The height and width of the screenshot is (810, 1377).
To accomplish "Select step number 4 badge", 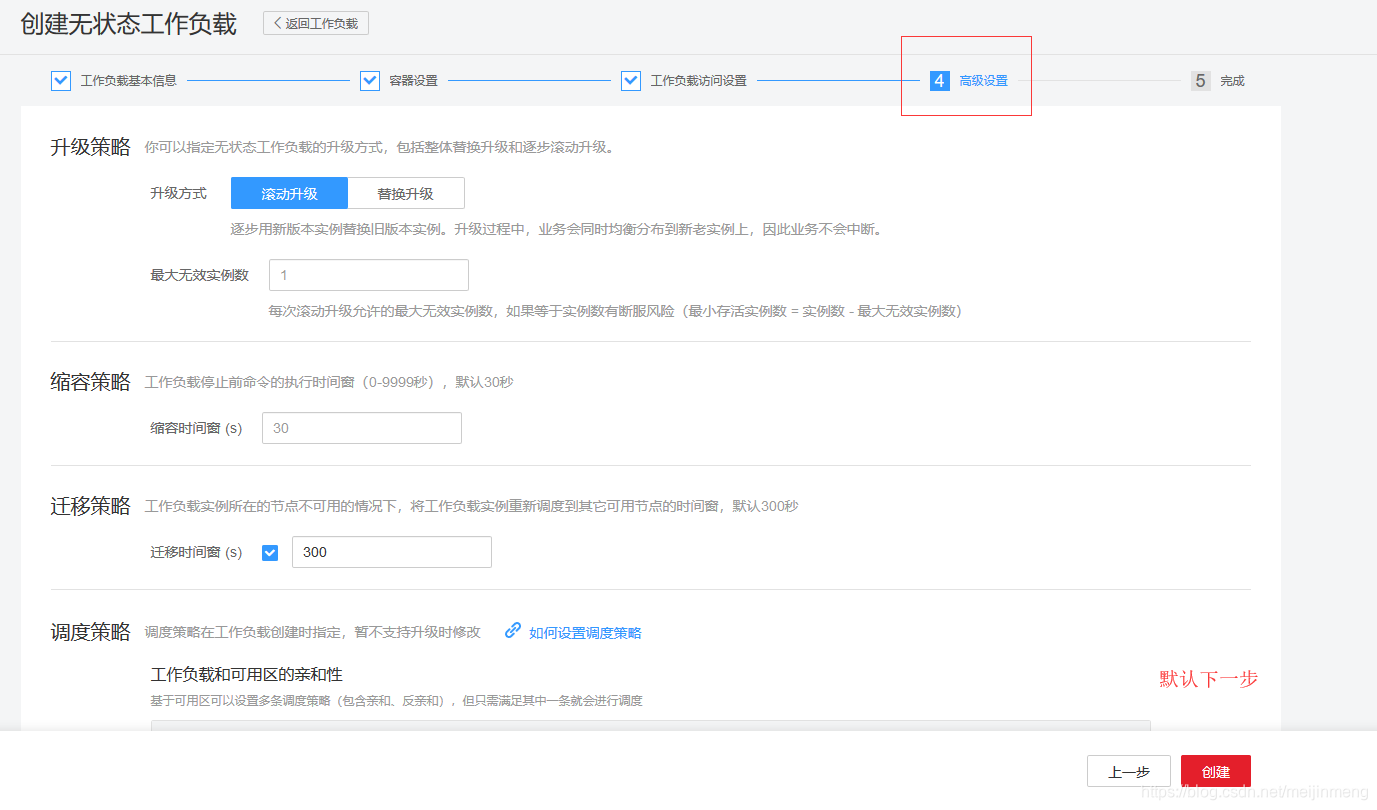I will [x=939, y=81].
